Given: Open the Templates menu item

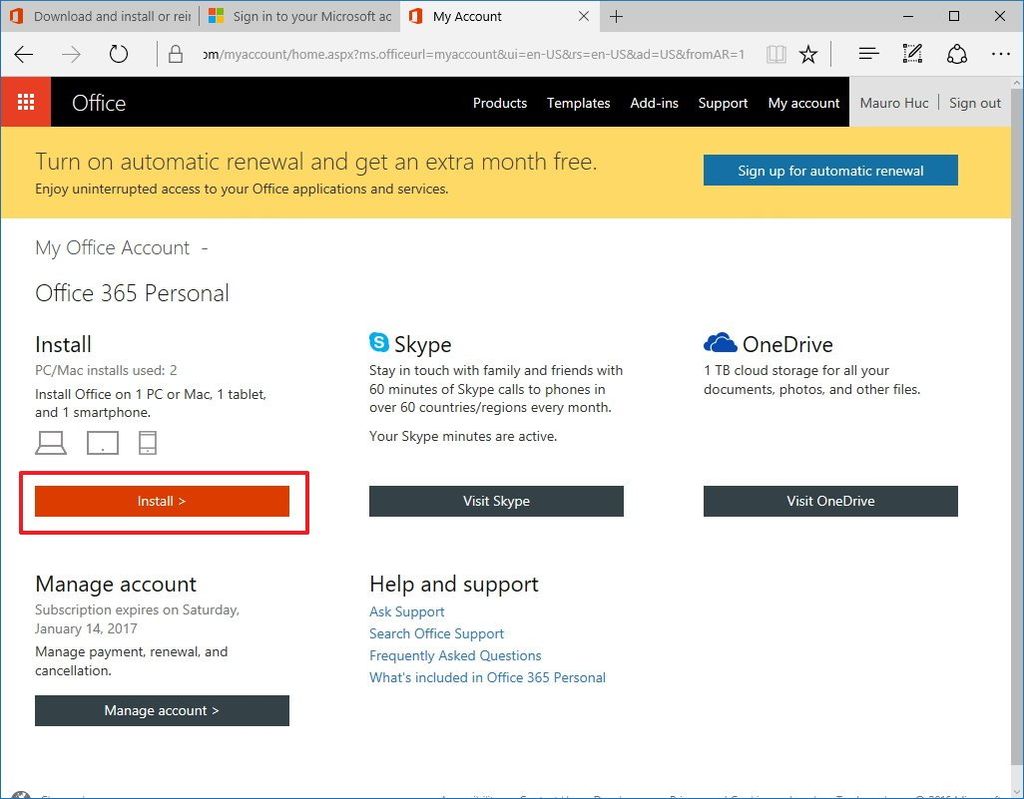Looking at the screenshot, I should [x=578, y=103].
